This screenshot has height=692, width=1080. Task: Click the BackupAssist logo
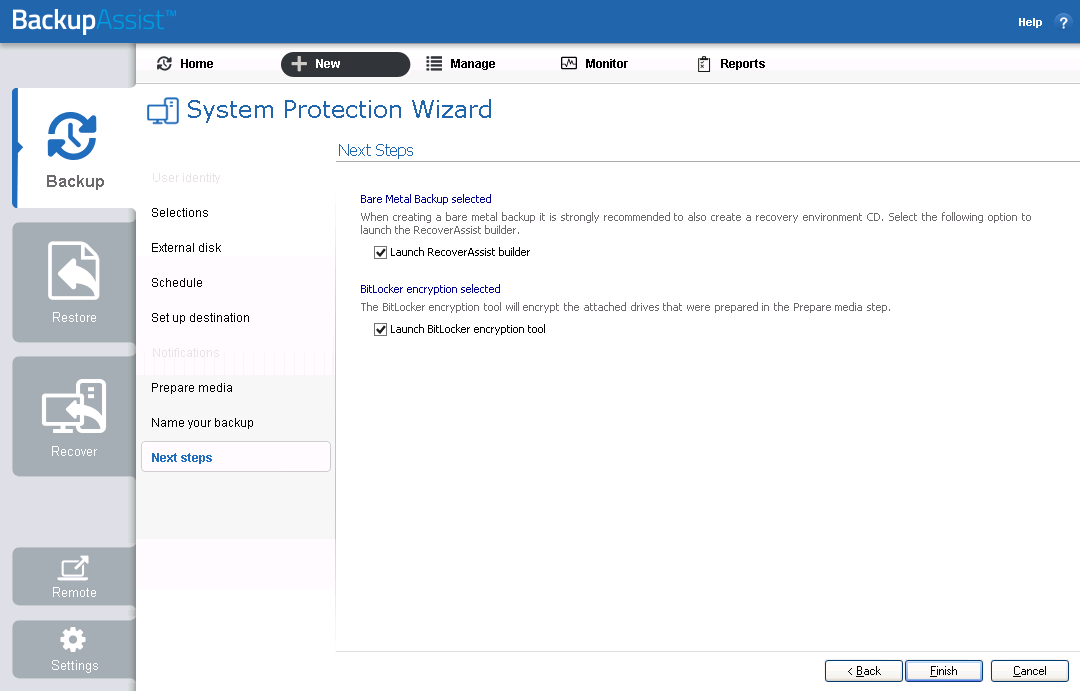pyautogui.click(x=94, y=20)
